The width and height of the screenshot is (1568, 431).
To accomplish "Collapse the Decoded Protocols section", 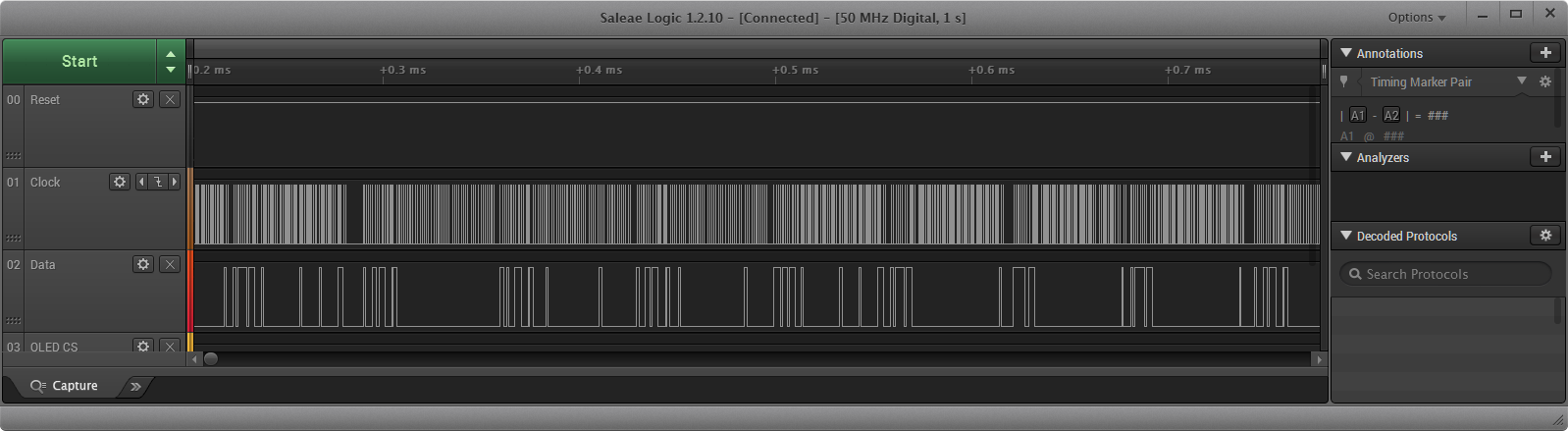I will pyautogui.click(x=1346, y=236).
